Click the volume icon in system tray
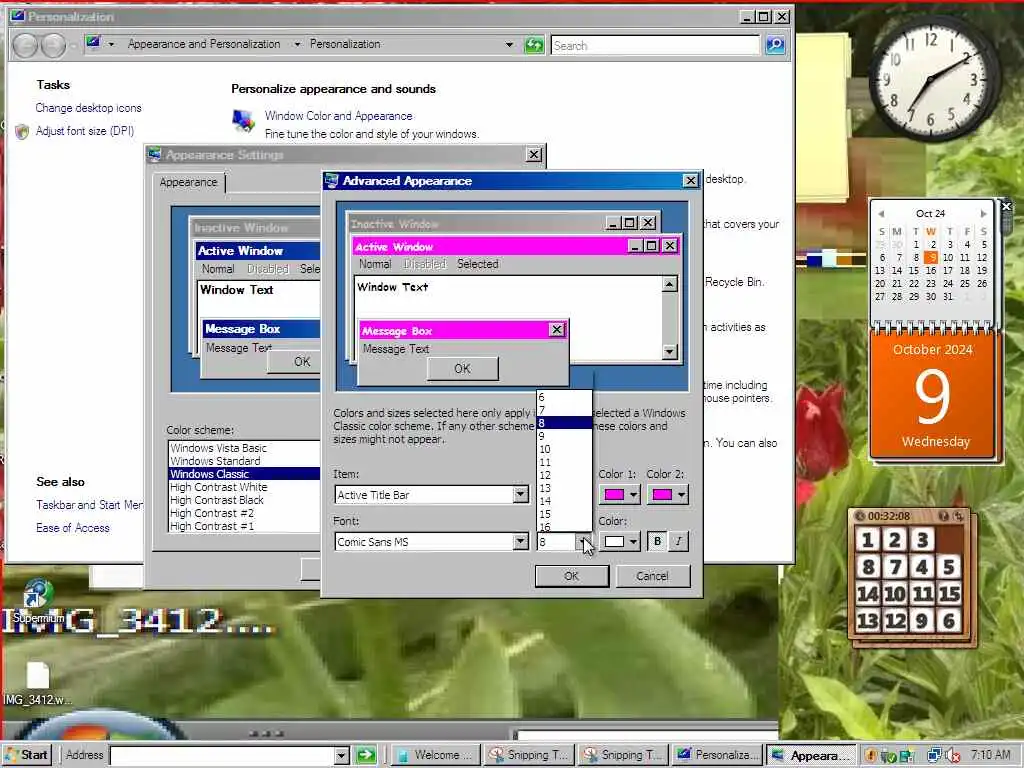 [952, 756]
